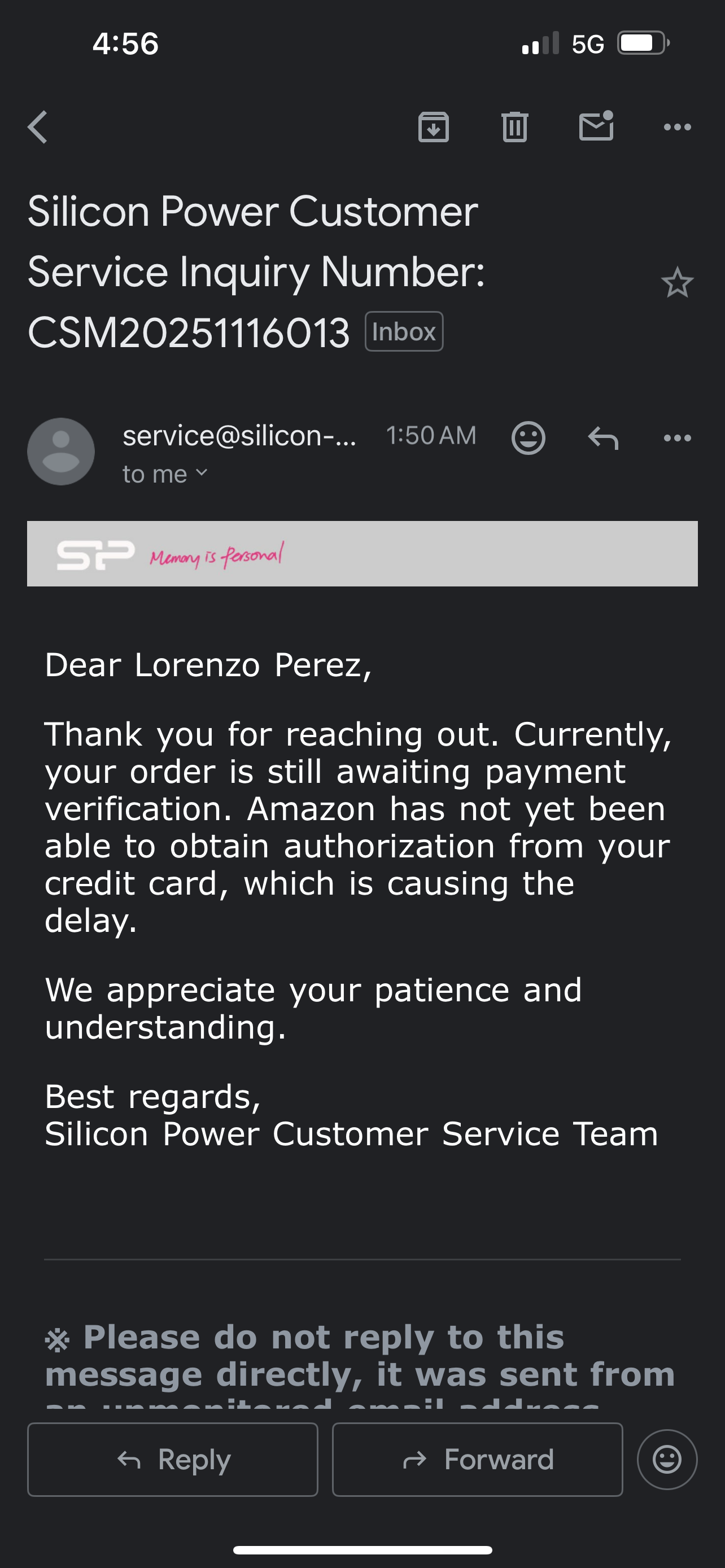This screenshot has height=1568, width=725.
Task: Expand the "to me" recipient details
Action: tap(165, 474)
